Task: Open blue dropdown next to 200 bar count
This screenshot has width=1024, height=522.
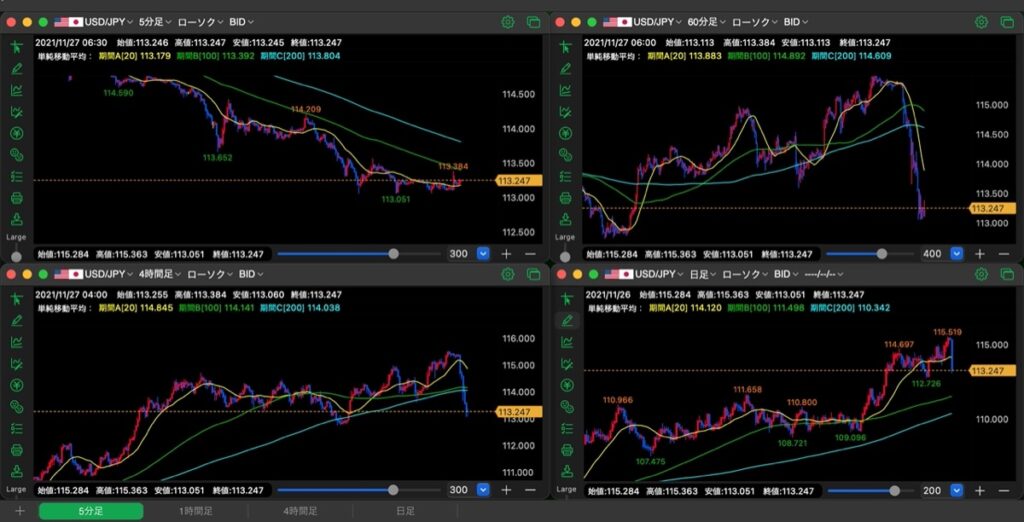Action: pos(957,490)
